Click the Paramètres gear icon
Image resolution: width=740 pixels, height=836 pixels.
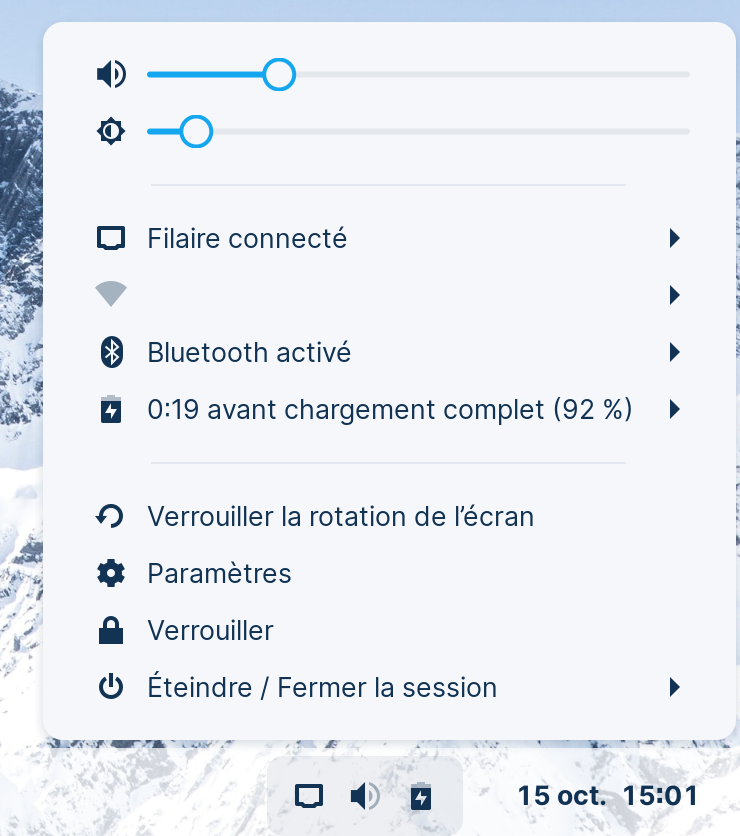point(111,574)
